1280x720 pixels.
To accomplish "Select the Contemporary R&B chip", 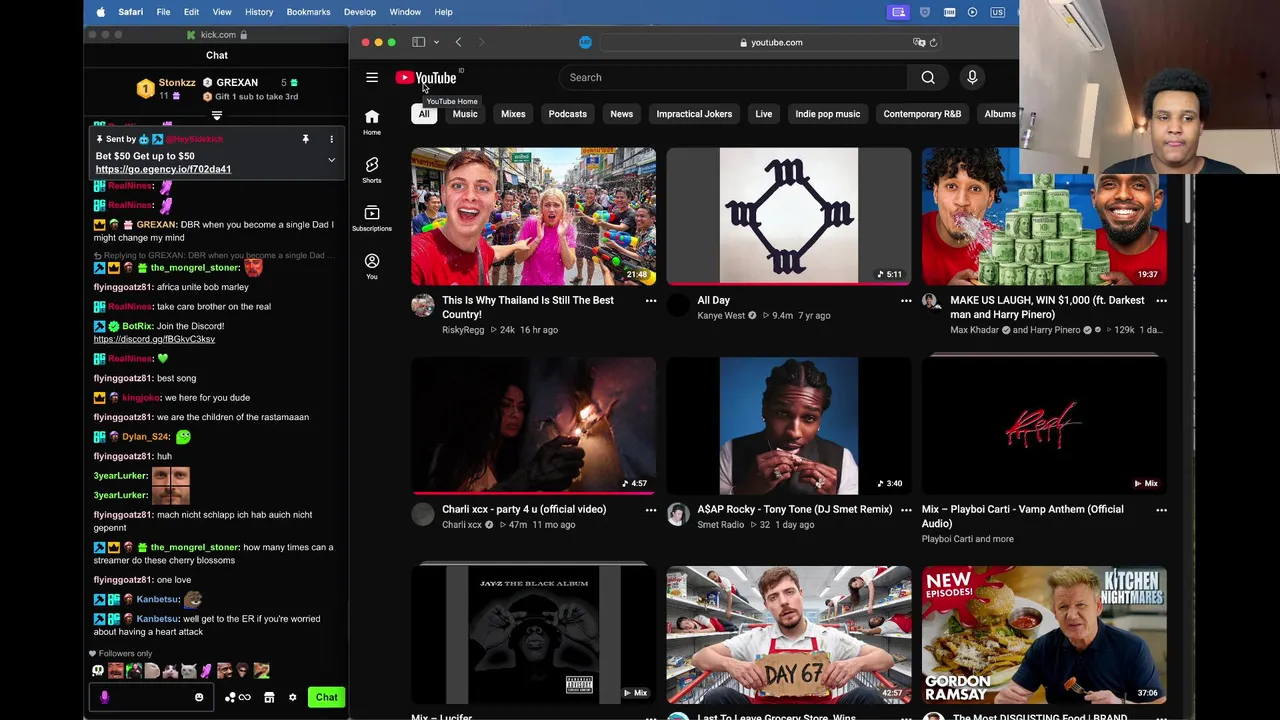I will coord(922,114).
